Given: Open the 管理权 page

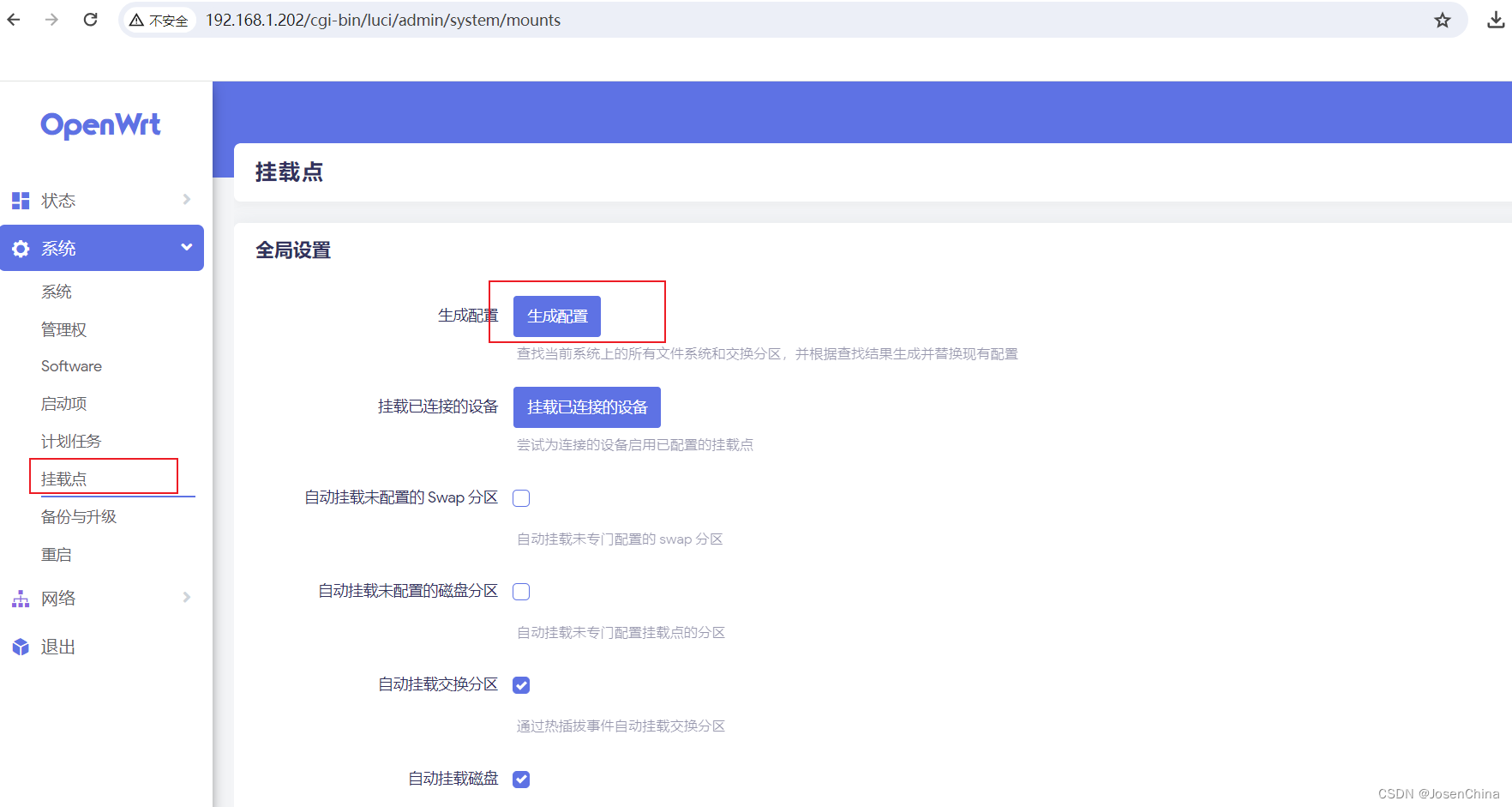Looking at the screenshot, I should pyautogui.click(x=64, y=329).
